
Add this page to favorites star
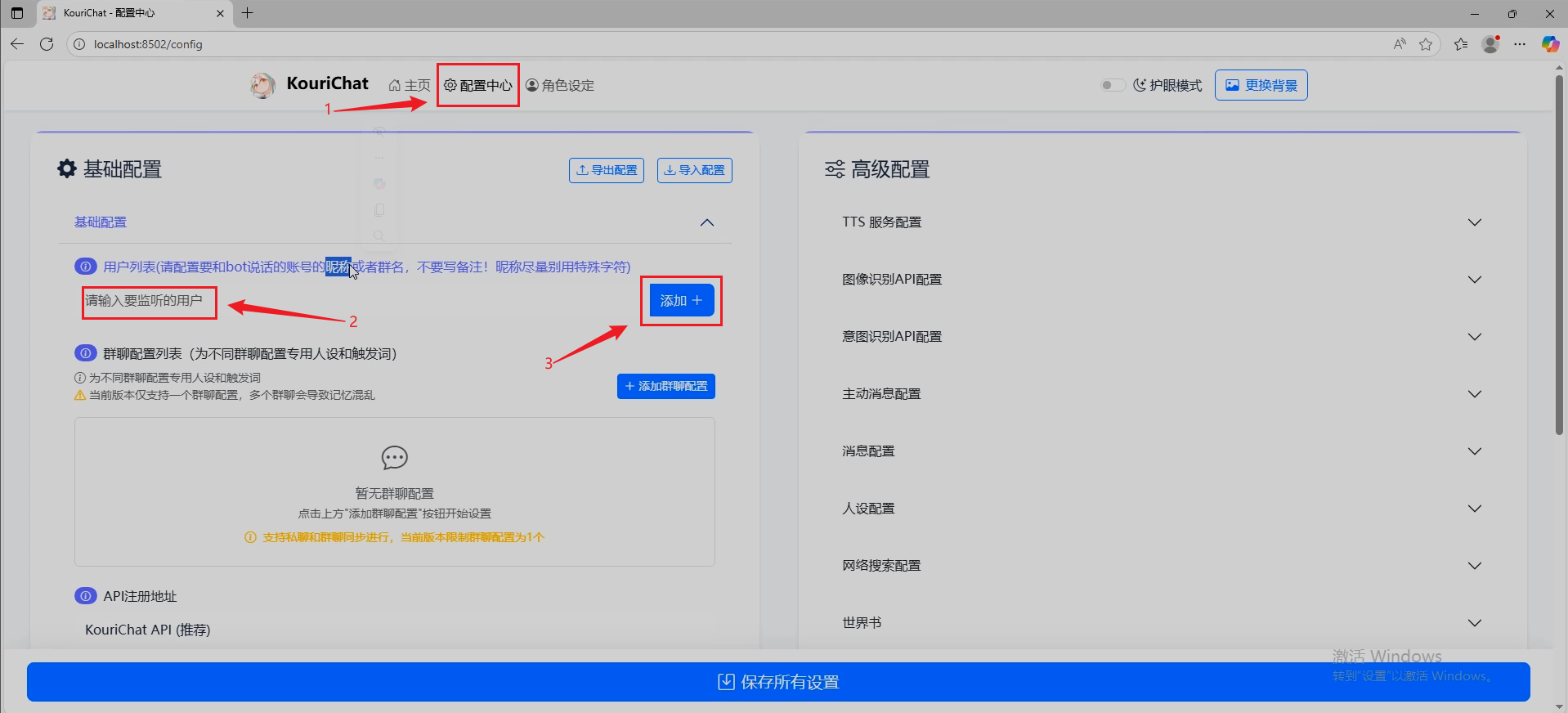tap(1426, 44)
